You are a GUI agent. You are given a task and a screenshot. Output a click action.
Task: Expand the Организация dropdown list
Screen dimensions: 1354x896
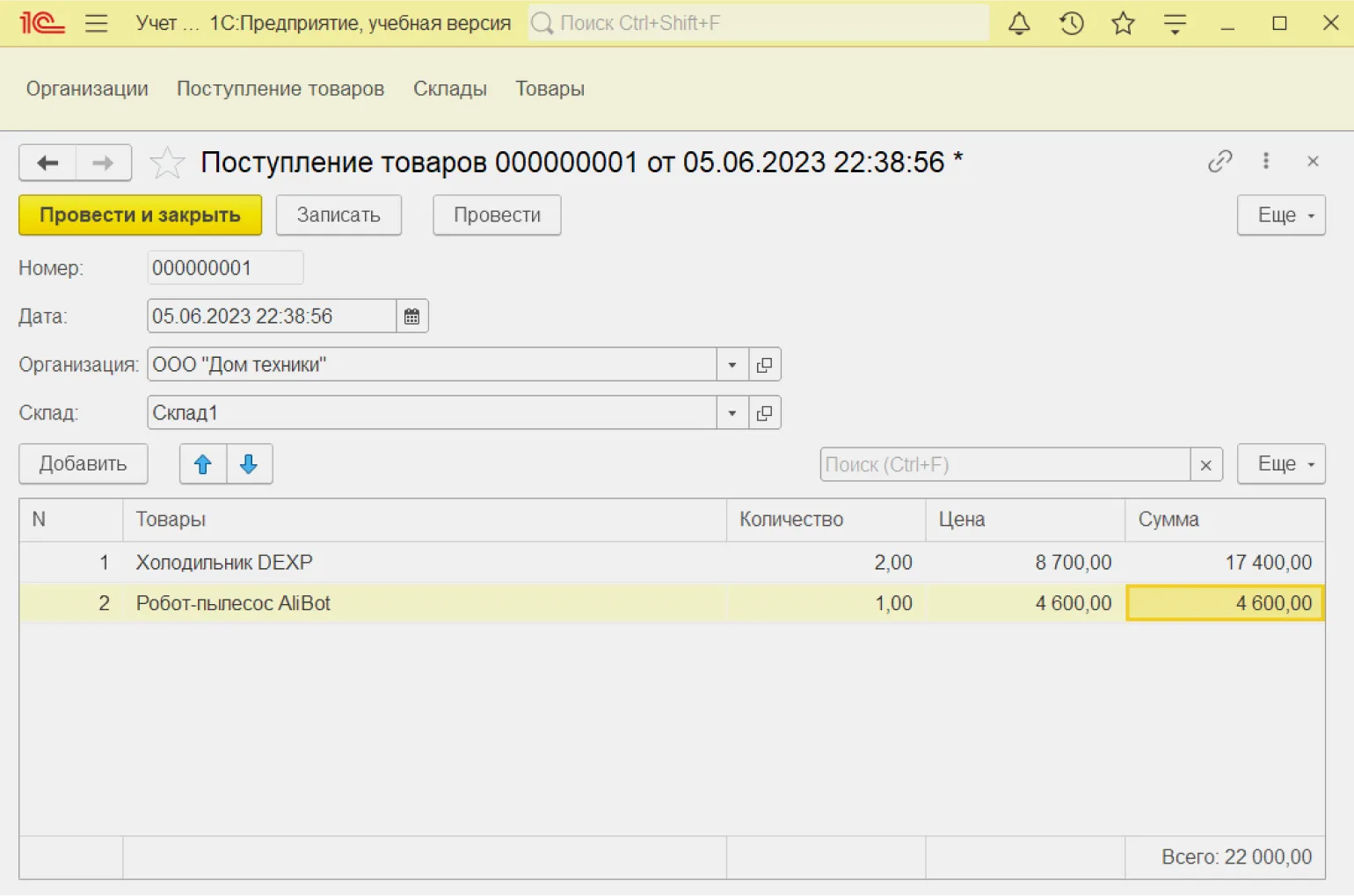point(732,365)
